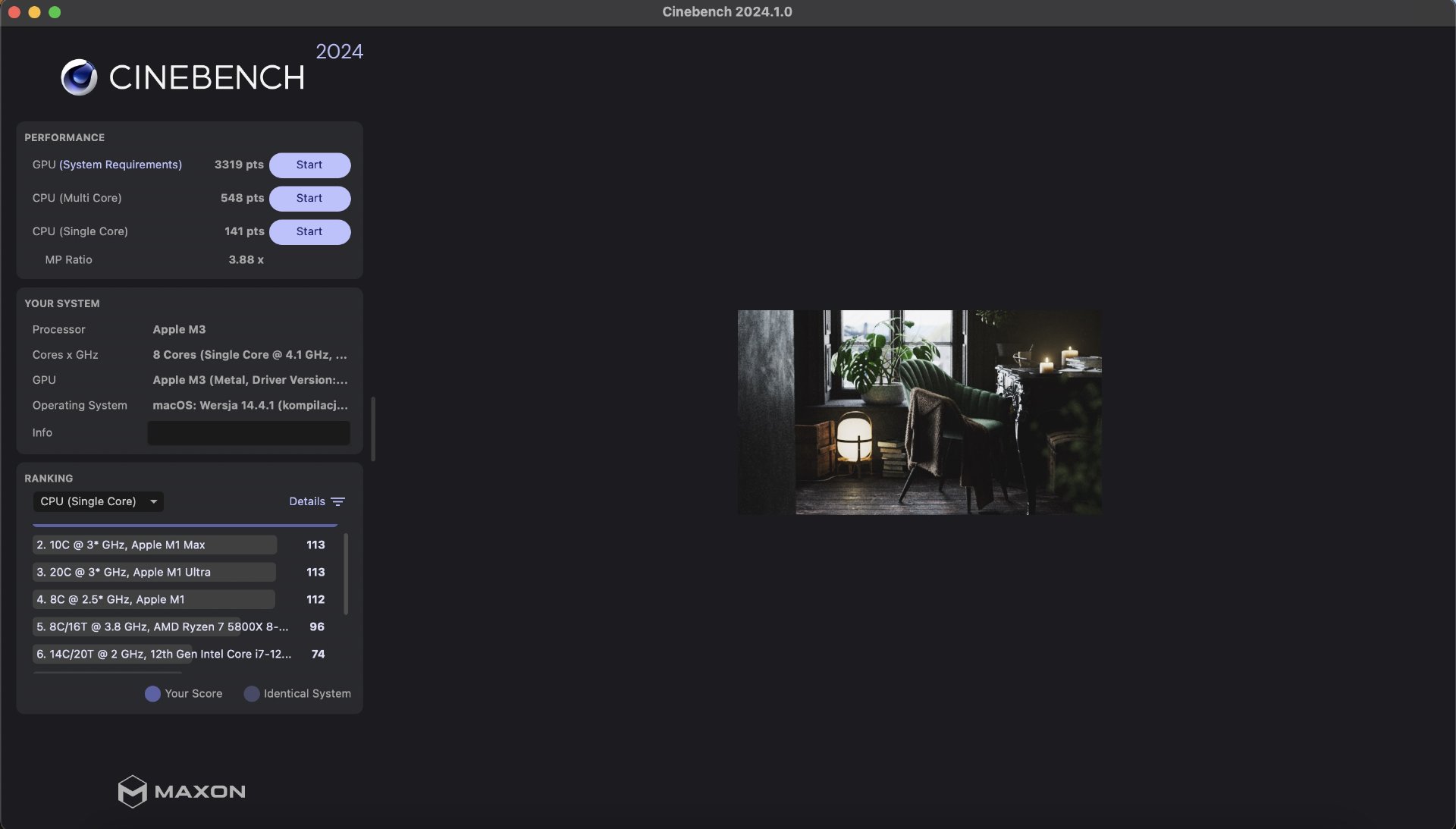The width and height of the screenshot is (1456, 829).
Task: Click the 3.88 x MP Ratio value
Action: [246, 259]
